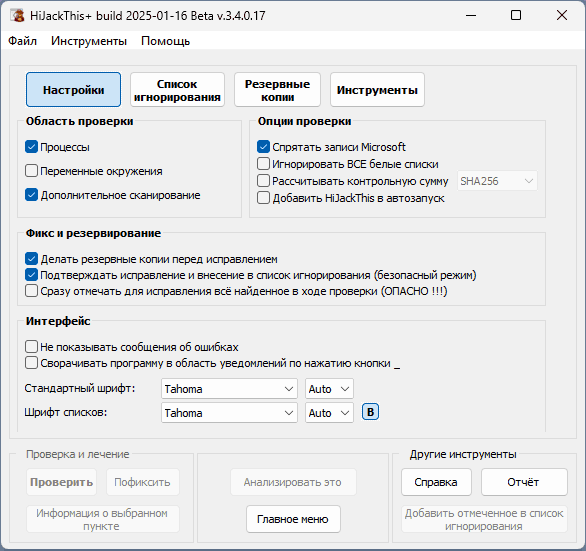Open the Инструменты menu in menu bar

coord(89,41)
